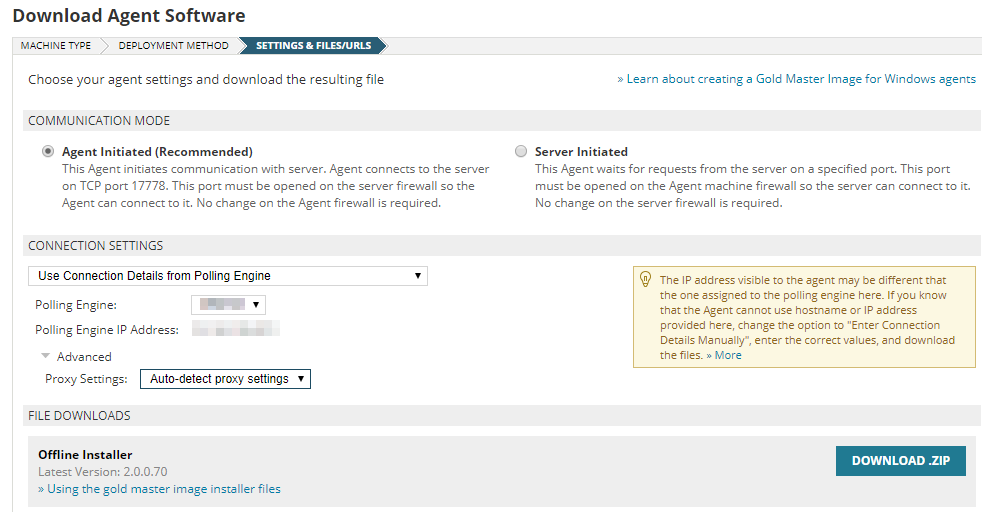Switch to the Deployment Method step
Viewport: 982px width, 512px height.
[x=173, y=46]
